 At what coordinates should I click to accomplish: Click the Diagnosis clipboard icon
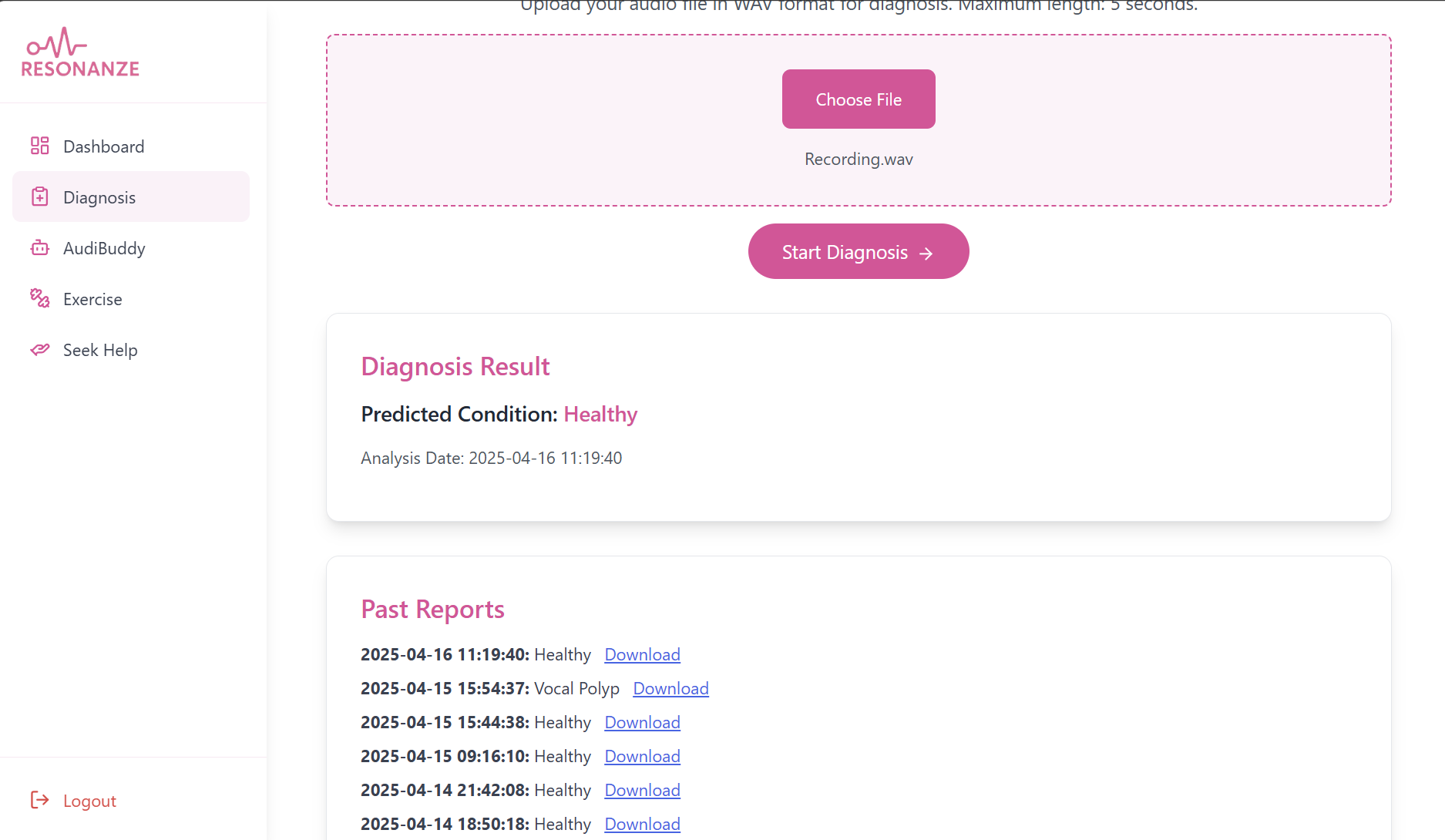[x=39, y=197]
